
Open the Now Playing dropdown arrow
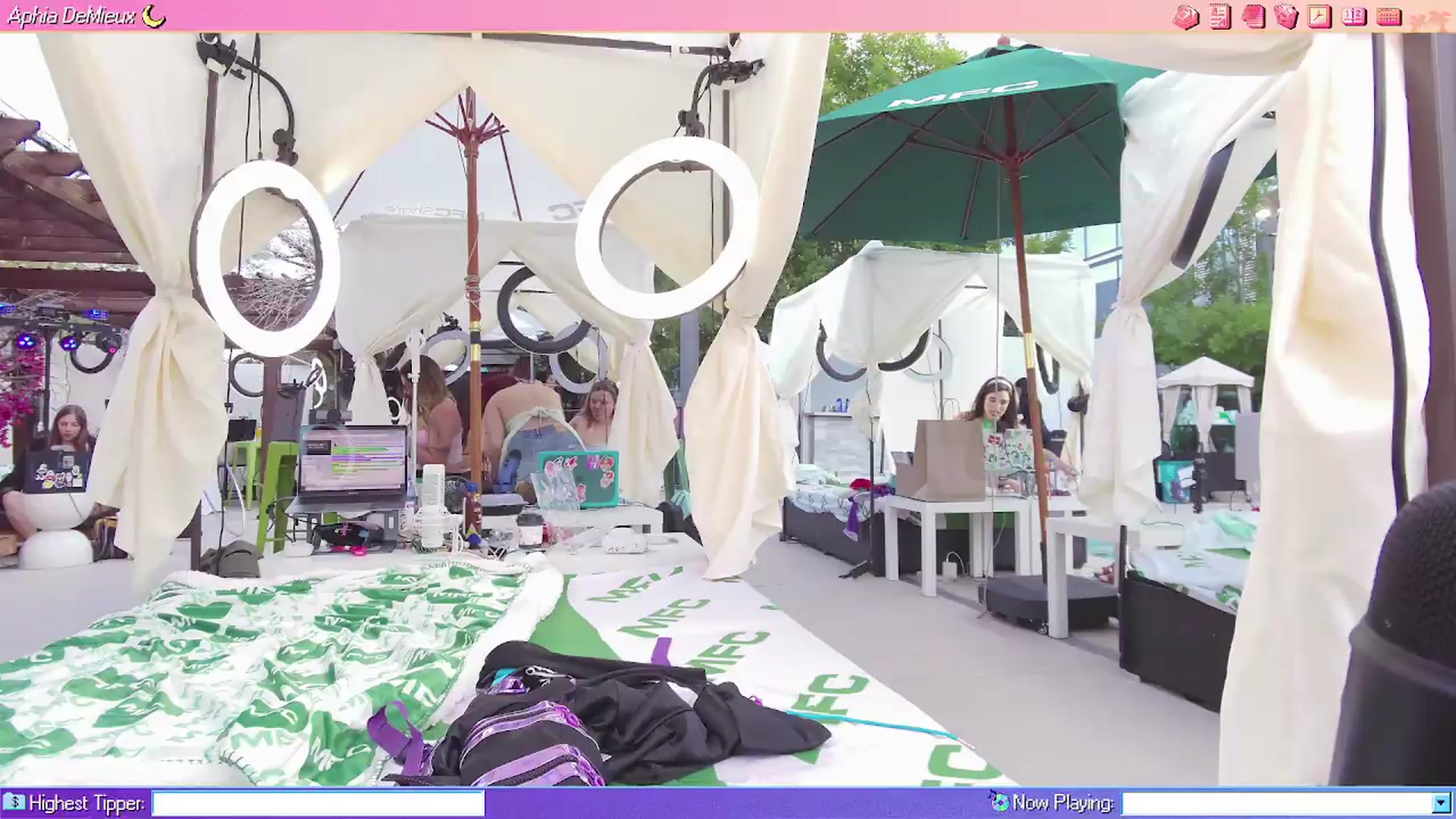(1440, 803)
